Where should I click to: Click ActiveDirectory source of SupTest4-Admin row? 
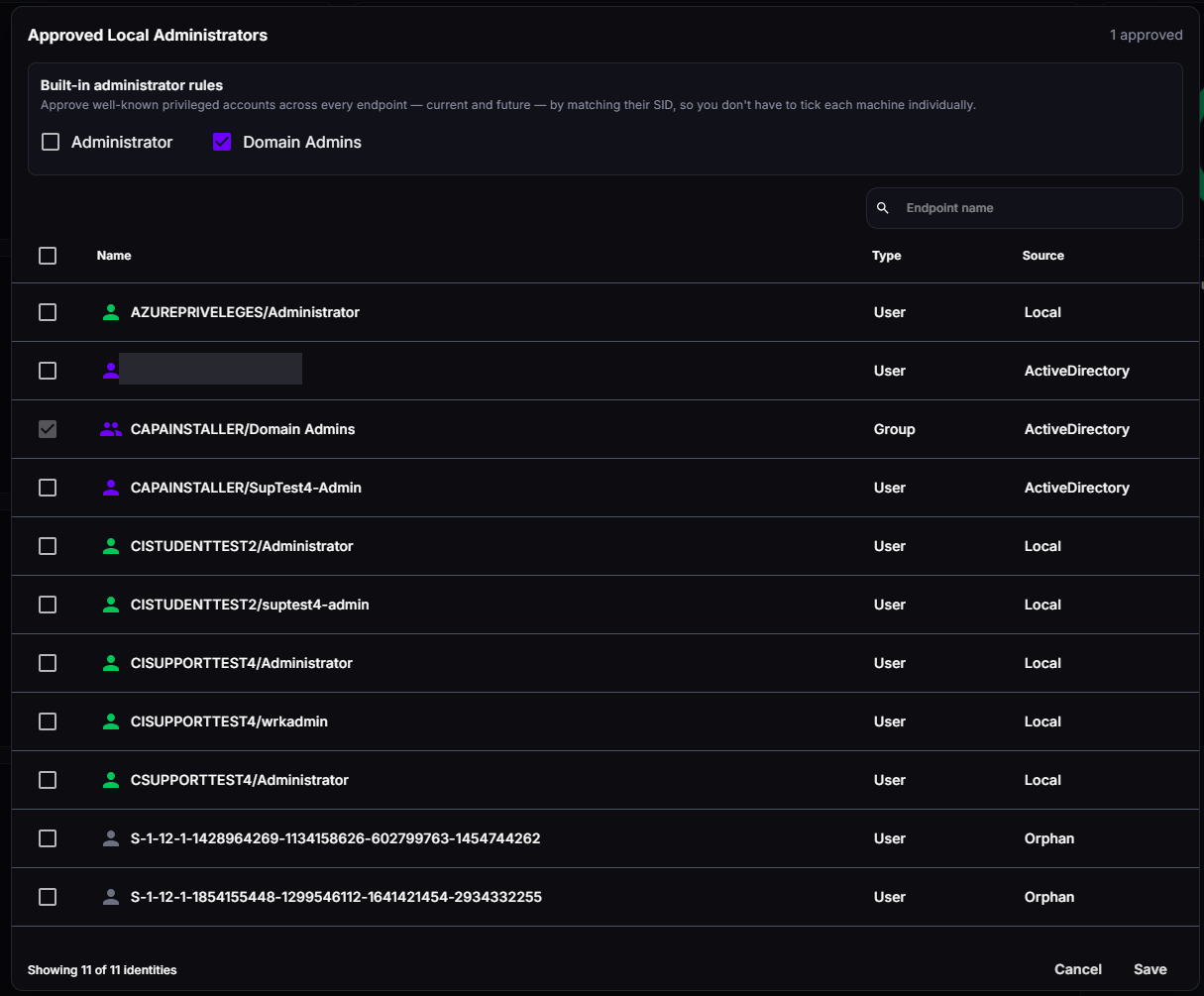1077,488
